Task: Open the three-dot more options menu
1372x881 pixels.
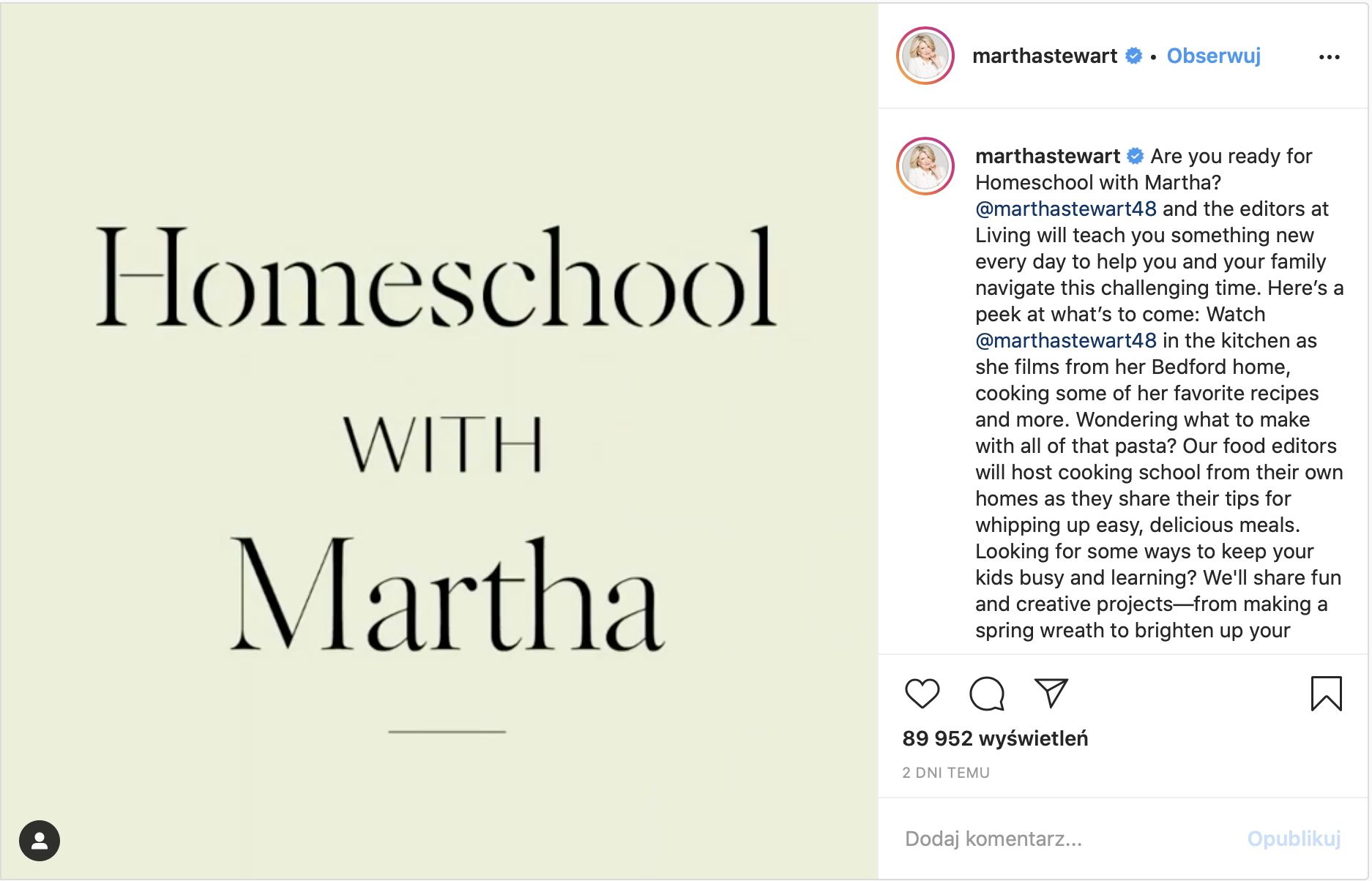Action: 1329,57
